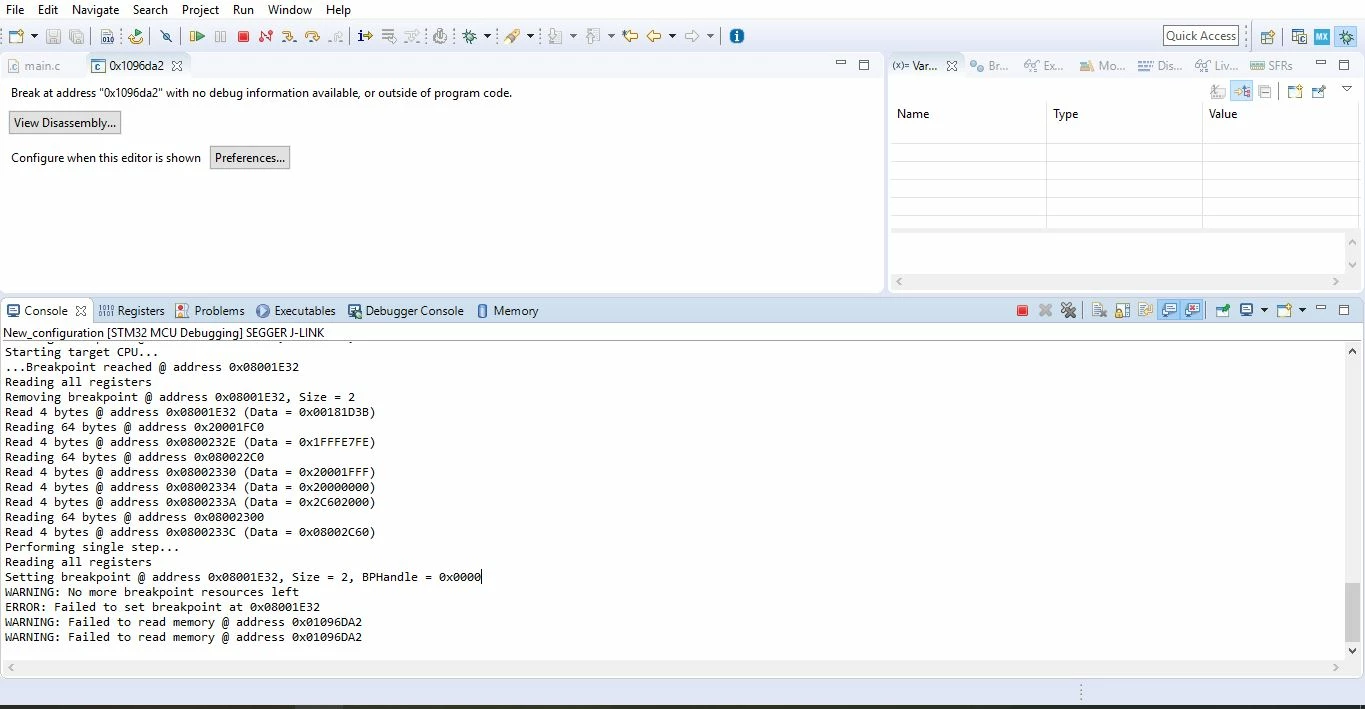
Task: Toggle Show Console on Standard Error Changes
Action: click(x=1192, y=311)
